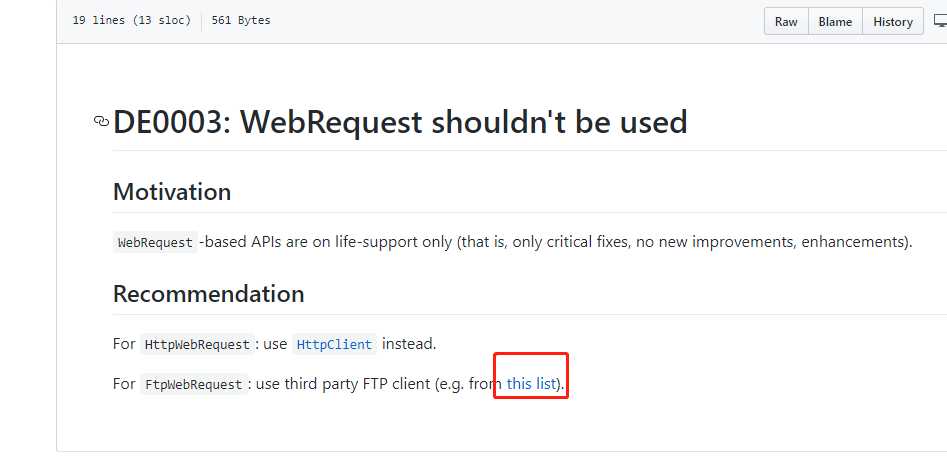Screen dimensions: 947x457
Task: Show the Blame view
Action: (x=835, y=21)
